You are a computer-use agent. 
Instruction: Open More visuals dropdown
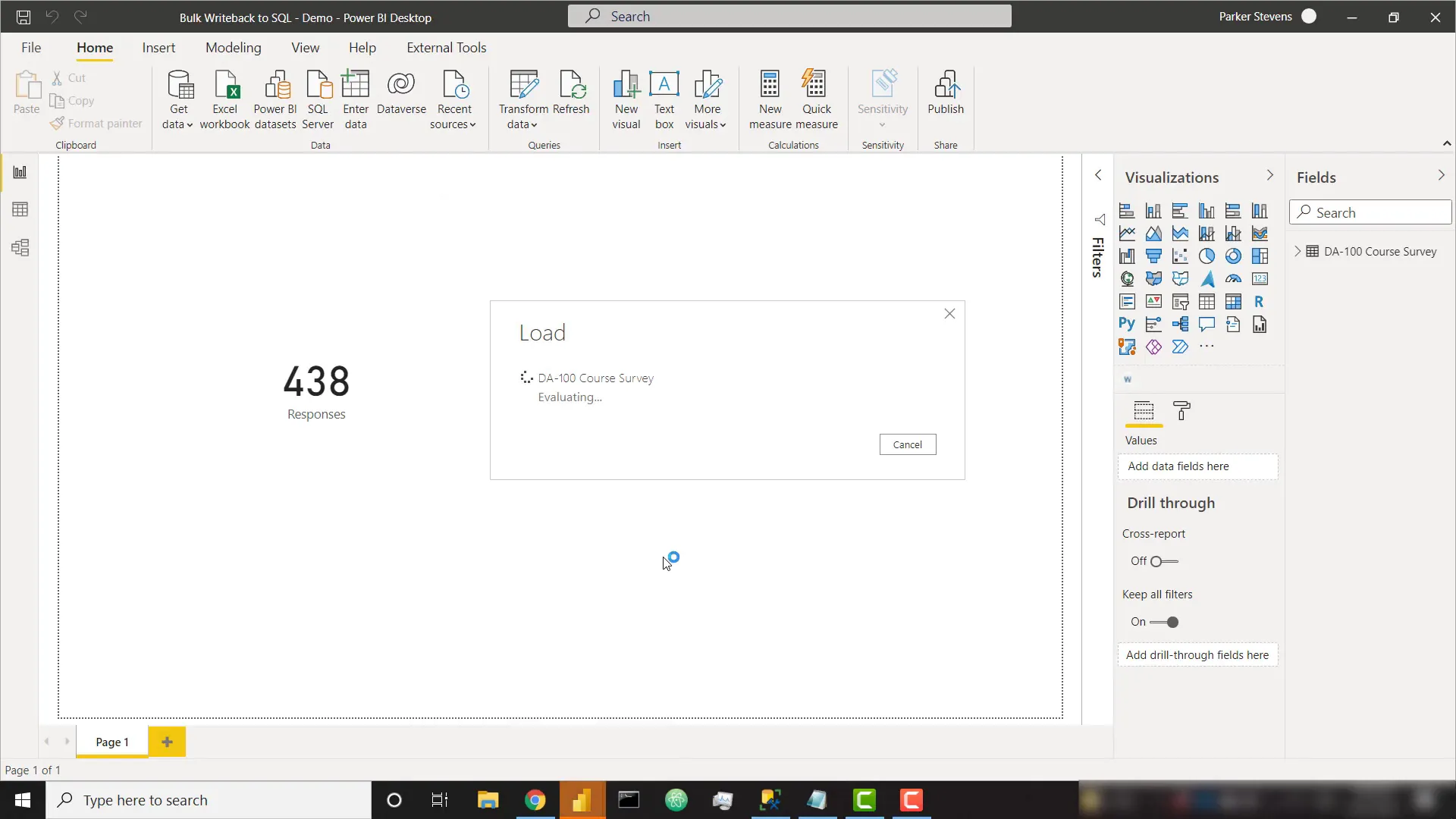(x=705, y=117)
